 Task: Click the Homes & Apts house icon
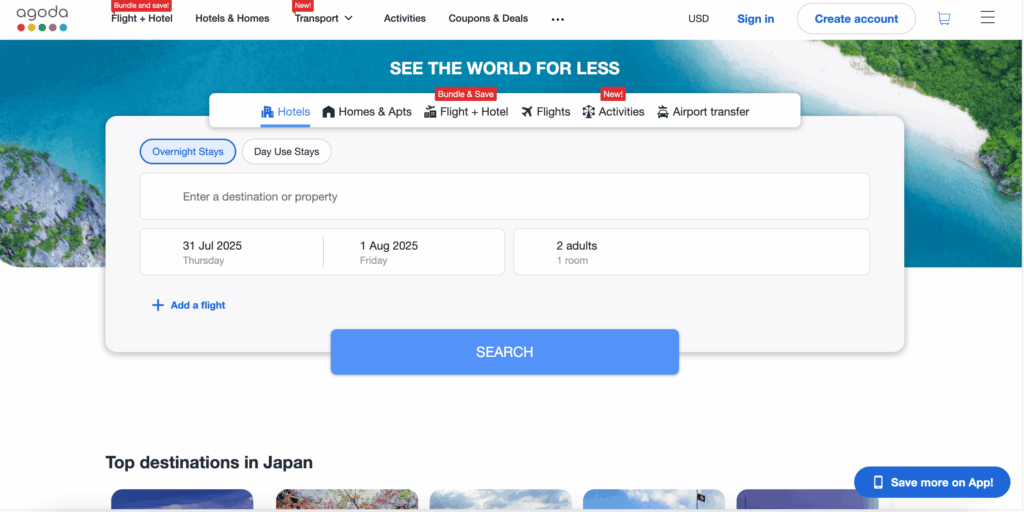(x=328, y=112)
